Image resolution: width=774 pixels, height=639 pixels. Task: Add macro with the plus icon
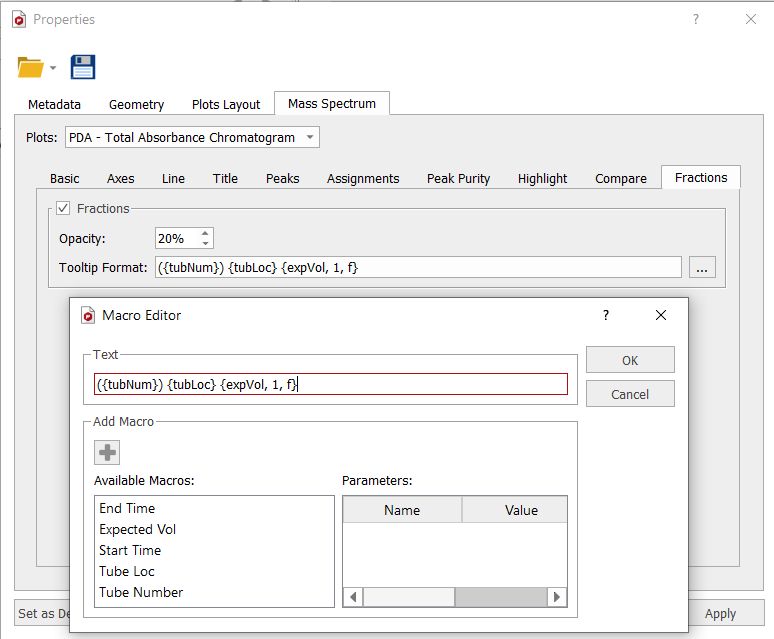107,452
